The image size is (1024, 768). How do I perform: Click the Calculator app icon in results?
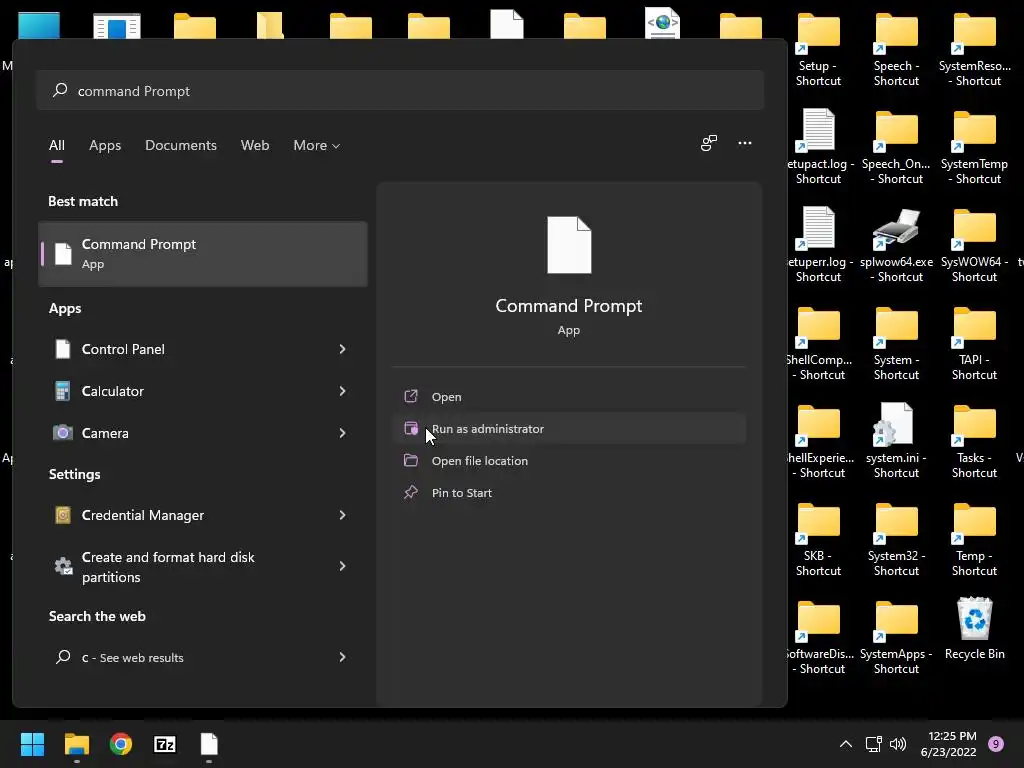pos(63,391)
